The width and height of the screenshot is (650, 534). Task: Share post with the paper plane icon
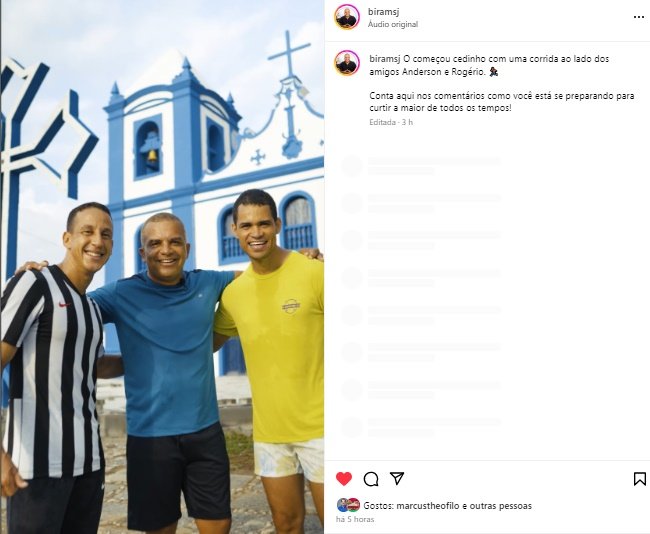pos(397,478)
